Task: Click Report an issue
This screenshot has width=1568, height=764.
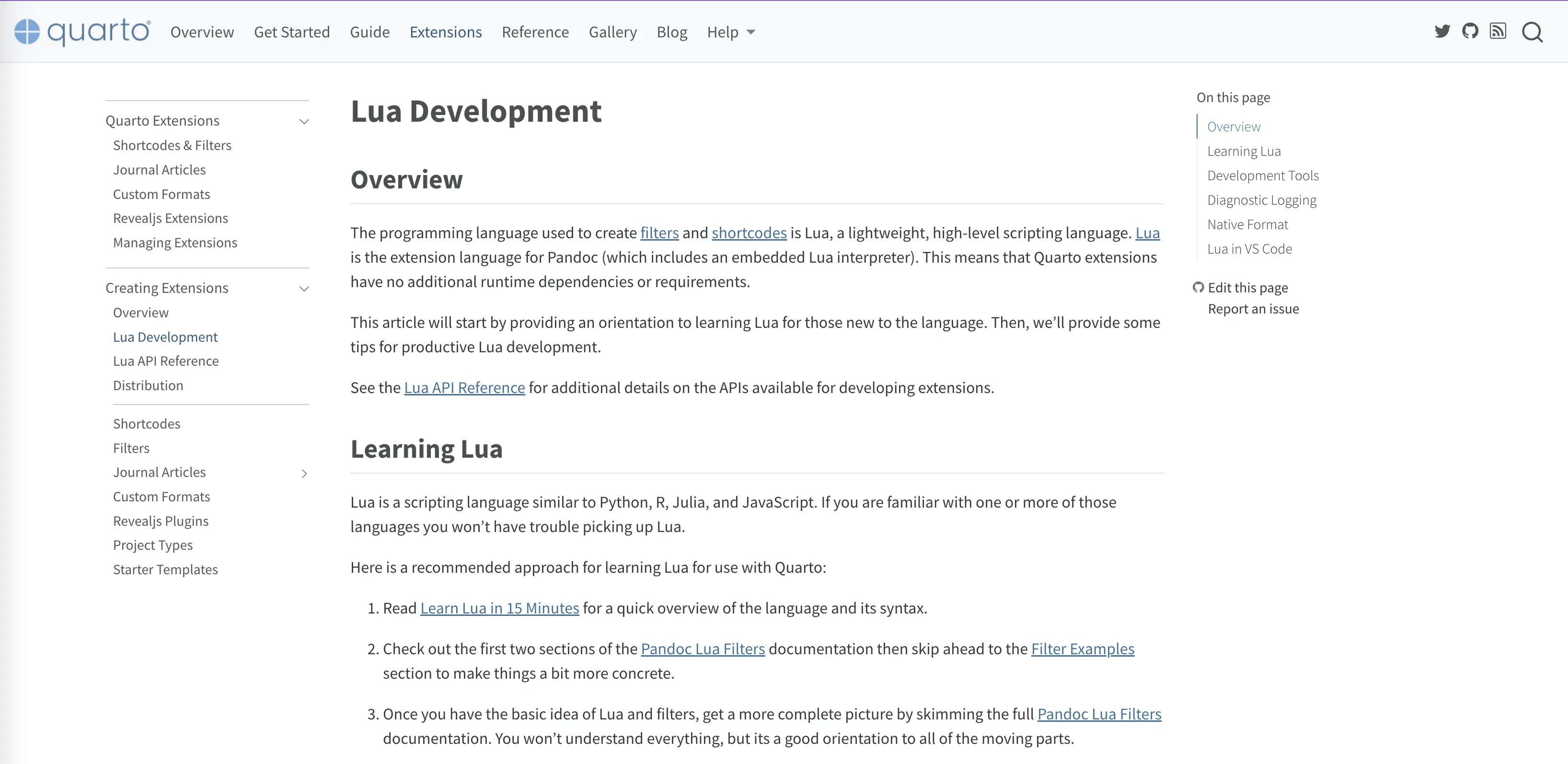Action: (x=1252, y=309)
